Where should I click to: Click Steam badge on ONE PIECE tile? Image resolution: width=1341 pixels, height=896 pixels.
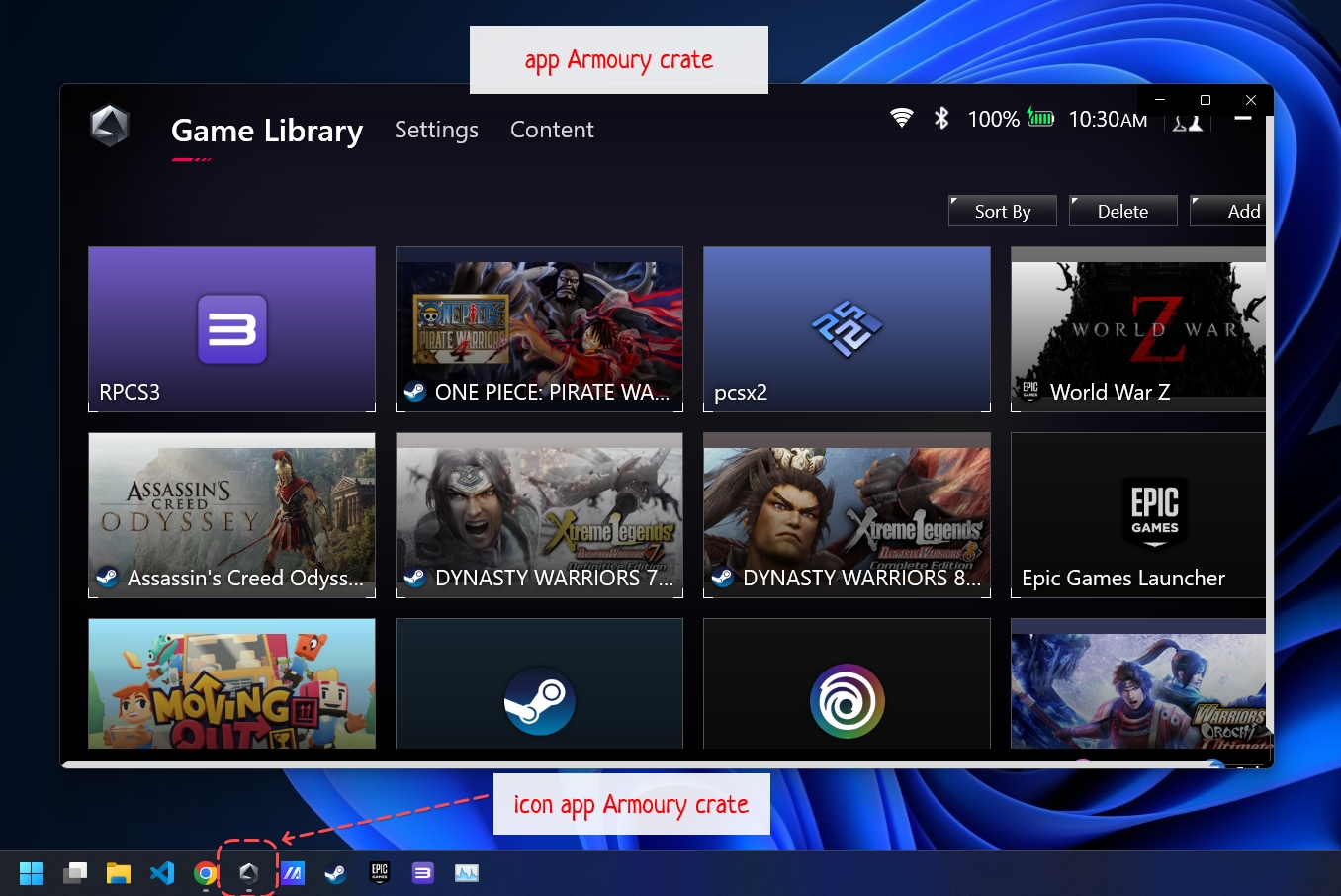point(415,392)
